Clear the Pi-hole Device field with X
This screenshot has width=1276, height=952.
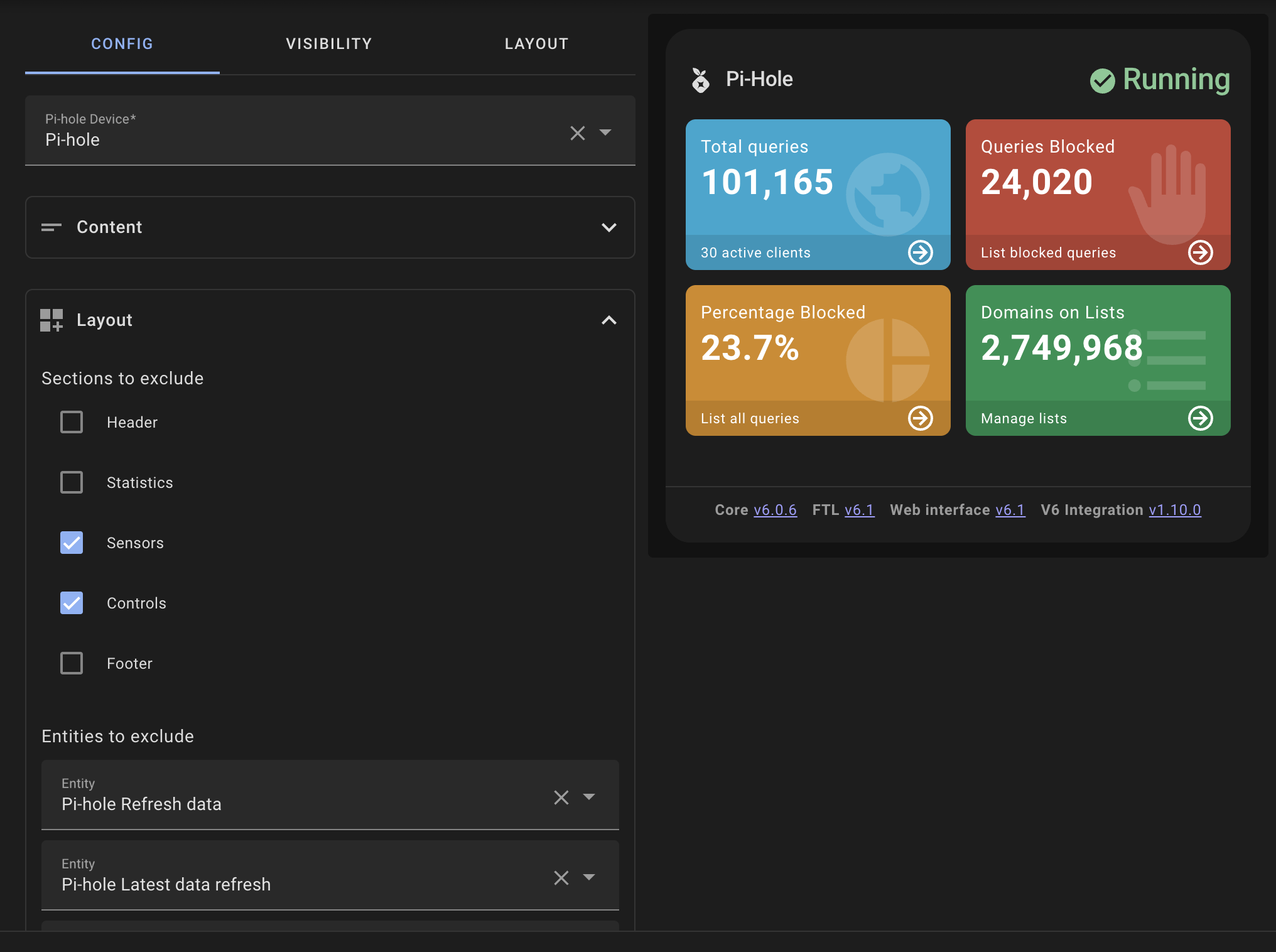pos(577,133)
